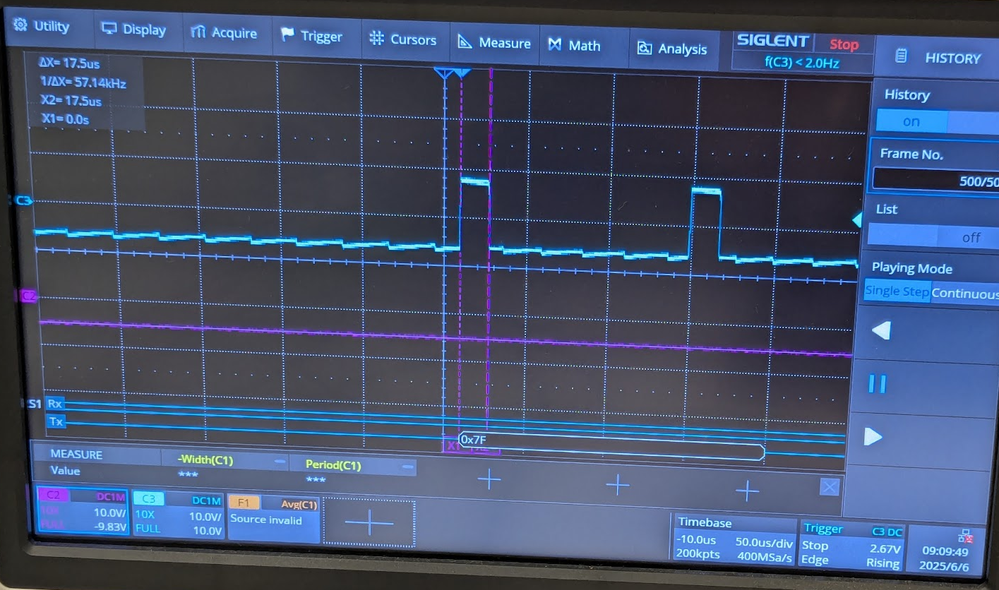
Task: Select the Tx decode bus label
Action: pos(56,421)
